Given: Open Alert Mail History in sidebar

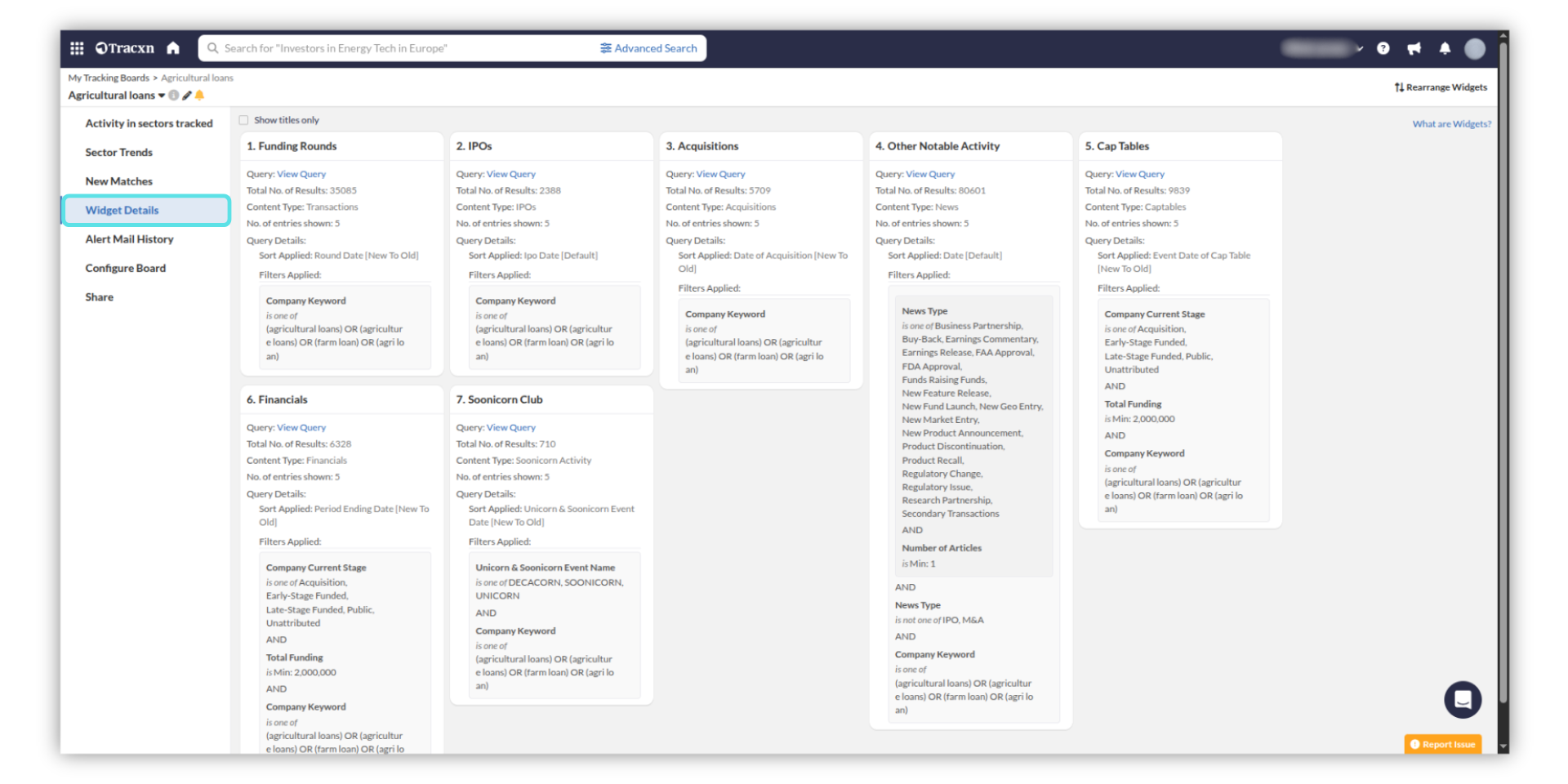Looking at the screenshot, I should tap(129, 239).
